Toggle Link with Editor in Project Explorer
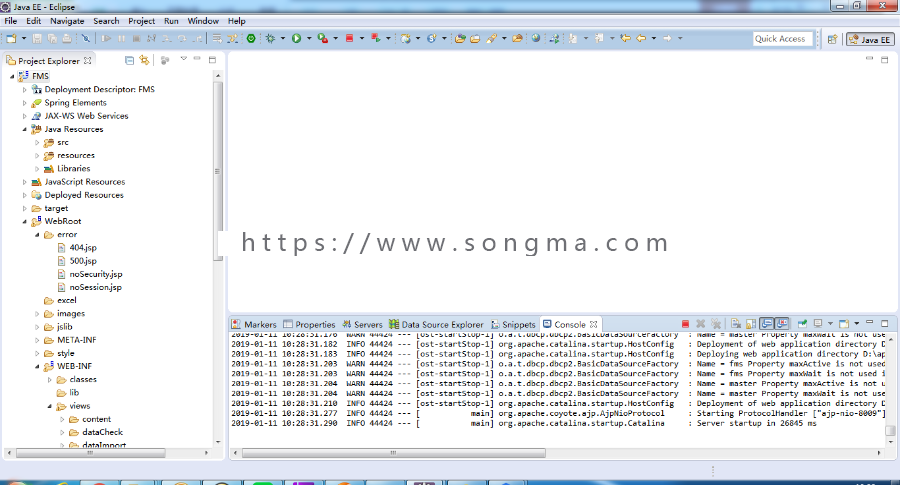Viewport: 900px width, 485px height. tap(144, 60)
